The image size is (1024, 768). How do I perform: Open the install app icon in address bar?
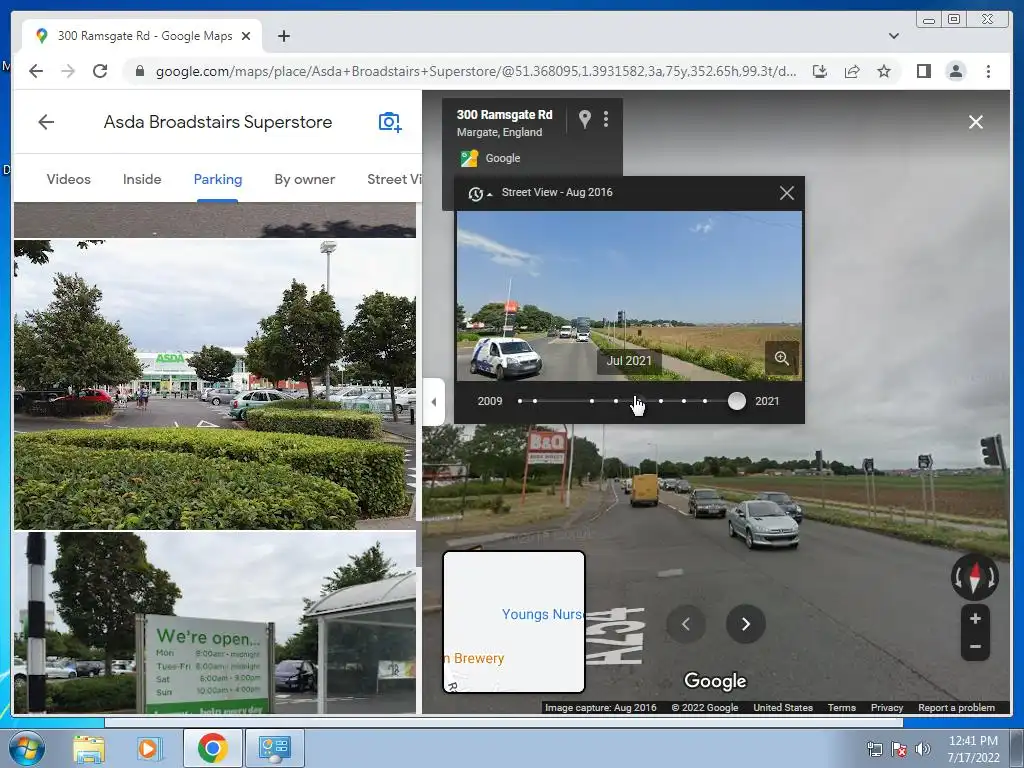[x=820, y=71]
